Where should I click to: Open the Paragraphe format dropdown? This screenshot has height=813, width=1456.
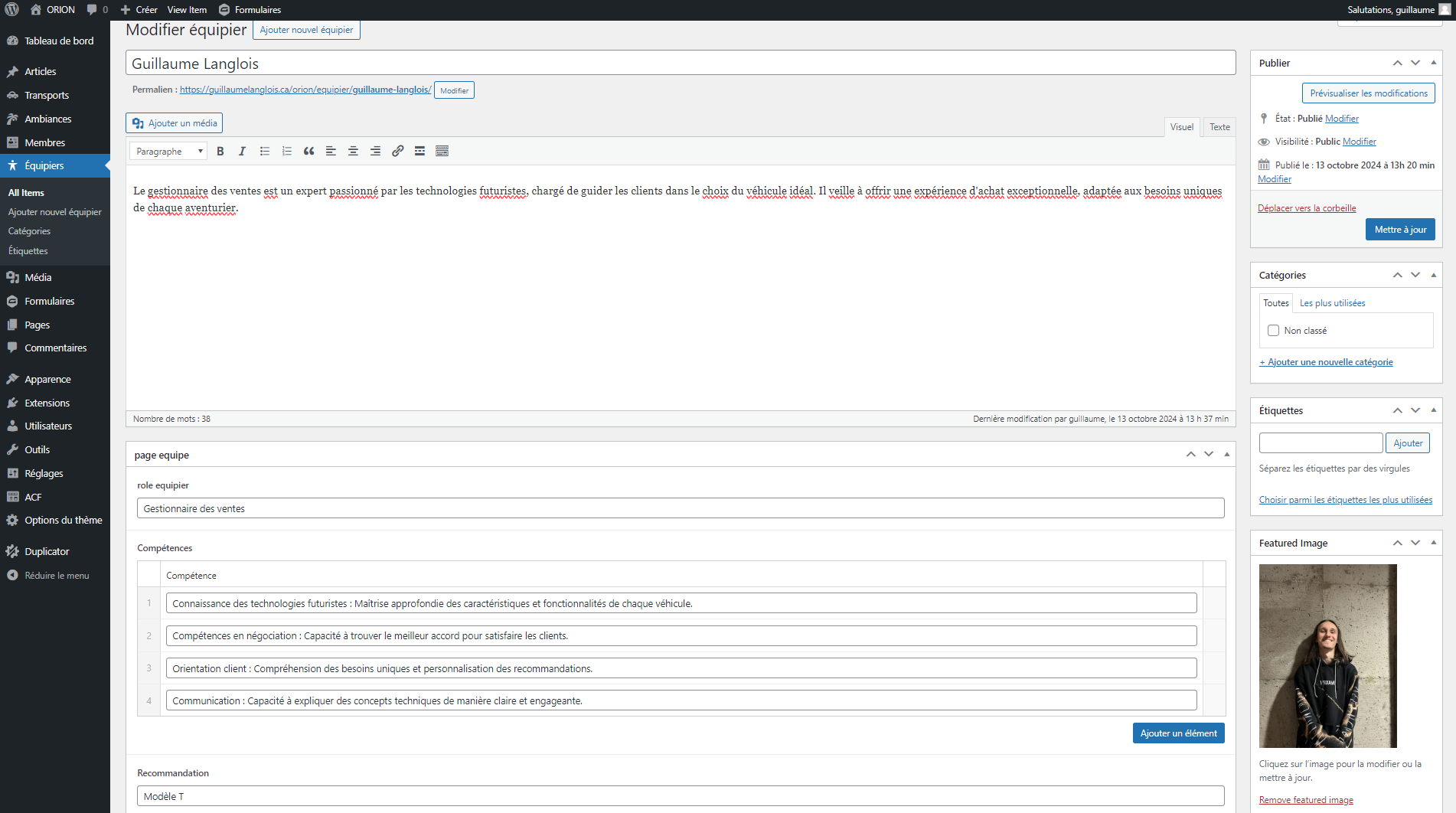click(x=168, y=151)
